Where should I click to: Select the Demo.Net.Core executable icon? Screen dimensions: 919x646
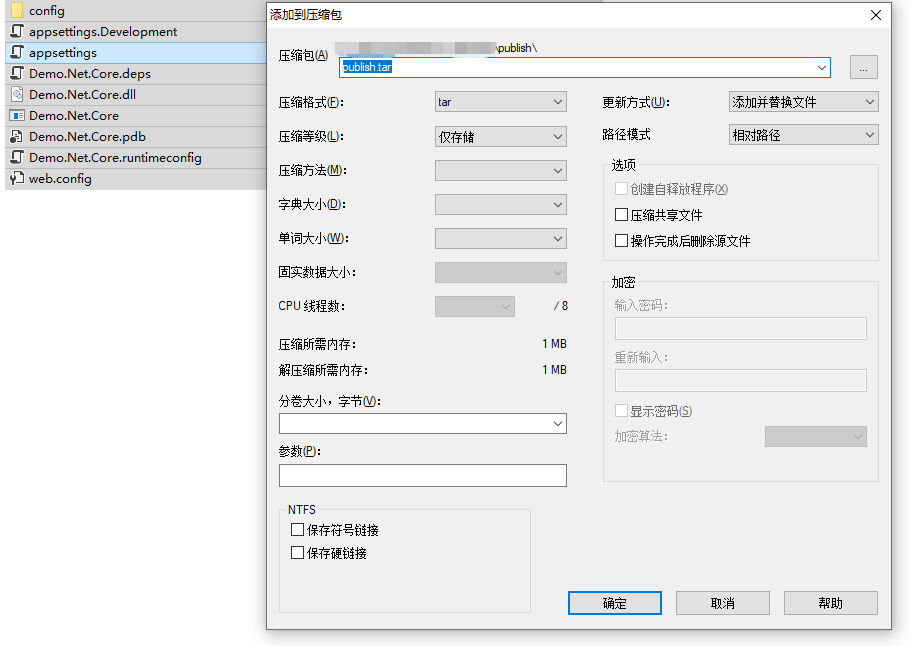tap(16, 115)
